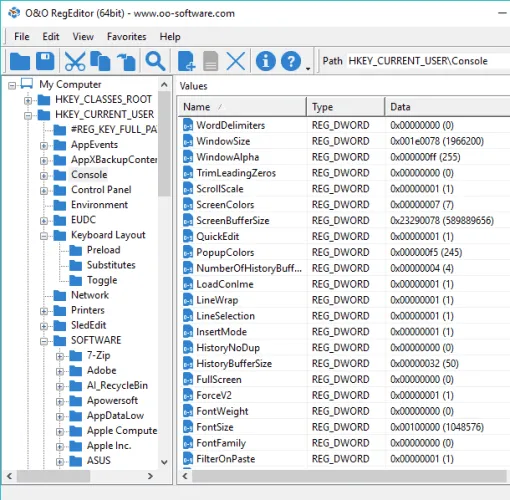510x500 pixels.
Task: Expand the Control Panel key
Action: 44,191
